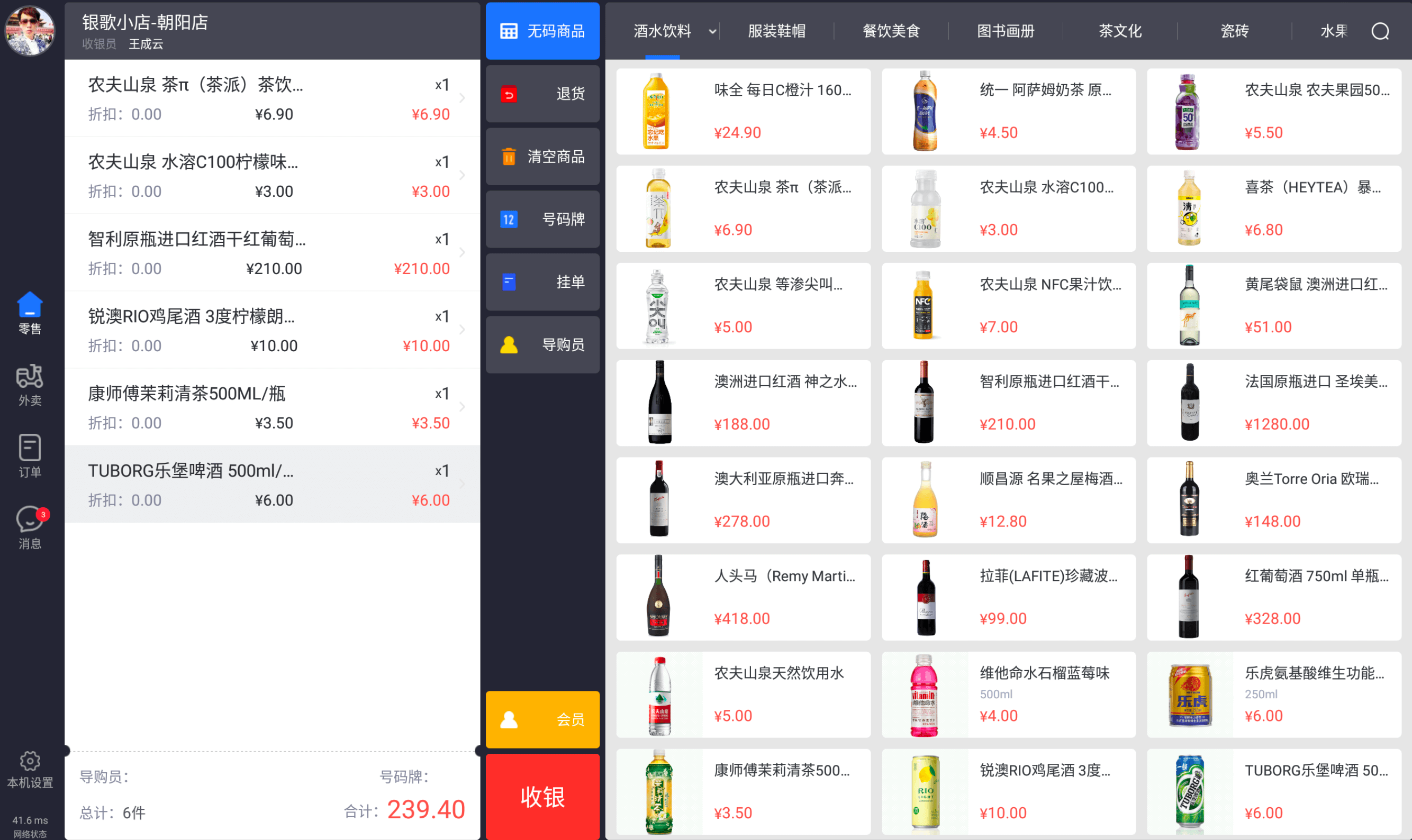Expand TUBORG乐堡啤酒 cart item chevron

pyautogui.click(x=462, y=484)
